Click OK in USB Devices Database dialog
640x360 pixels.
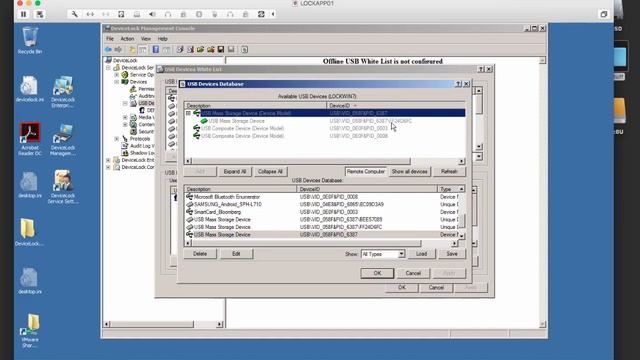(377, 273)
